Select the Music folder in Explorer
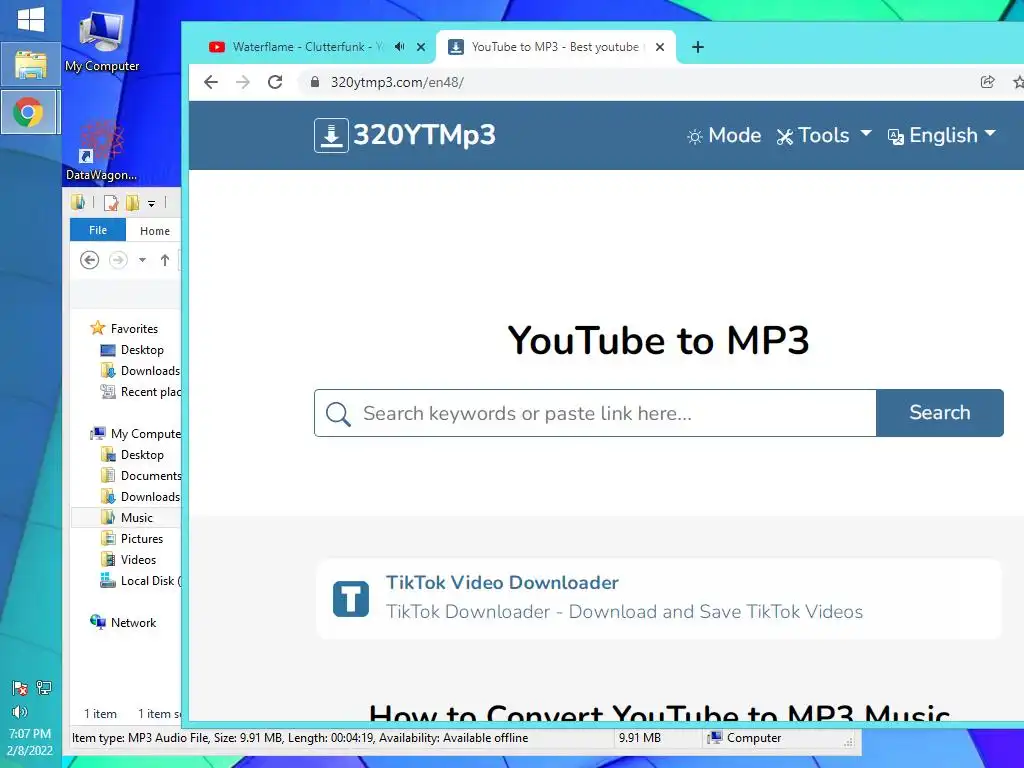The width and height of the screenshot is (1024, 768). (126, 517)
